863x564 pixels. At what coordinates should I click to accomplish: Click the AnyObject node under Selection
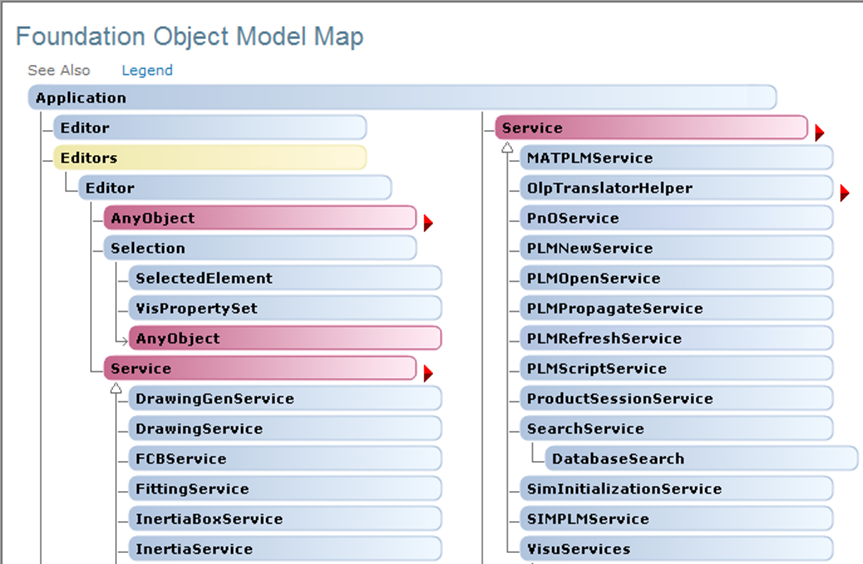285,338
